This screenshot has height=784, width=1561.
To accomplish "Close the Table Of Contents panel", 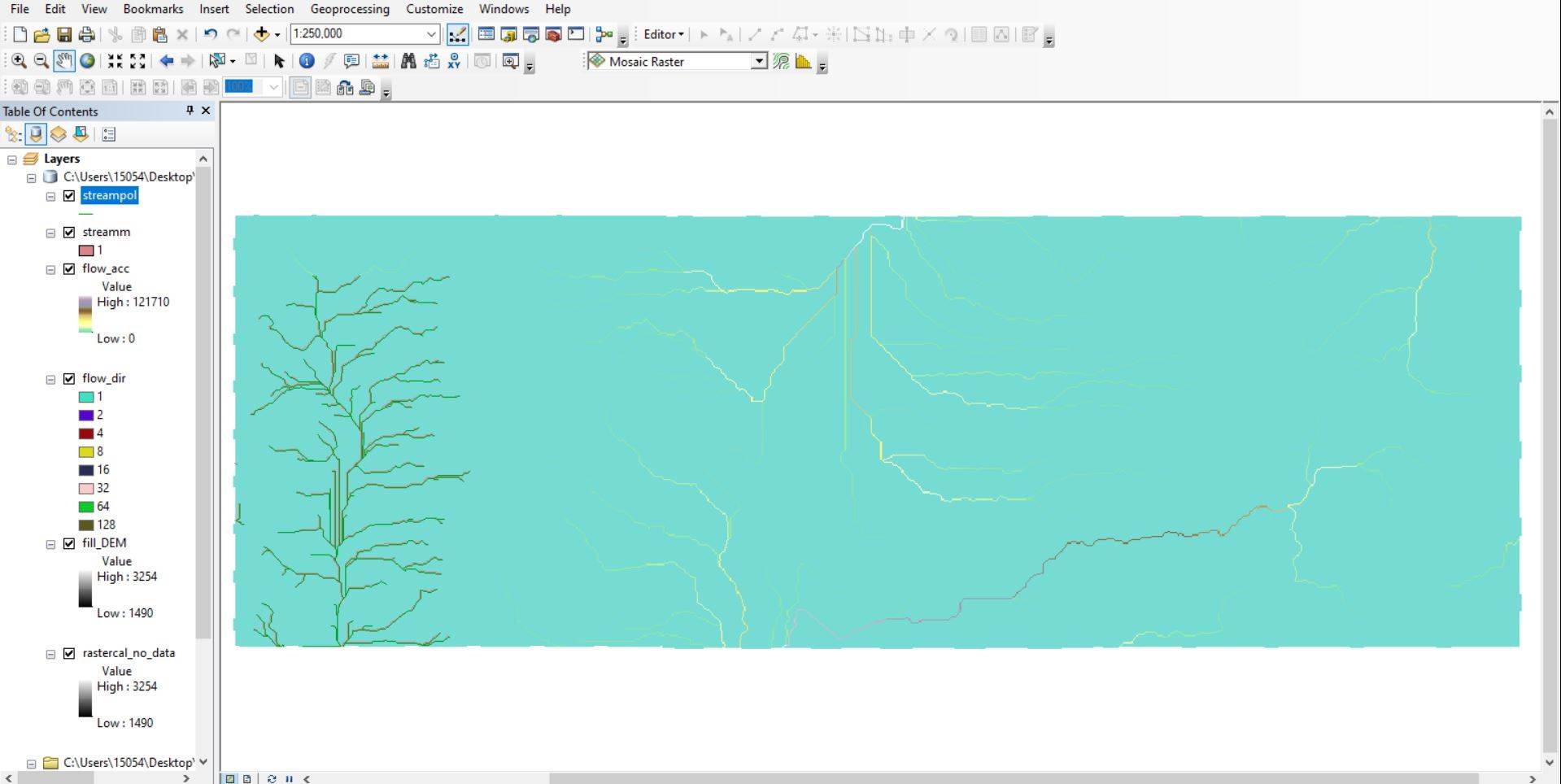I will [x=206, y=111].
